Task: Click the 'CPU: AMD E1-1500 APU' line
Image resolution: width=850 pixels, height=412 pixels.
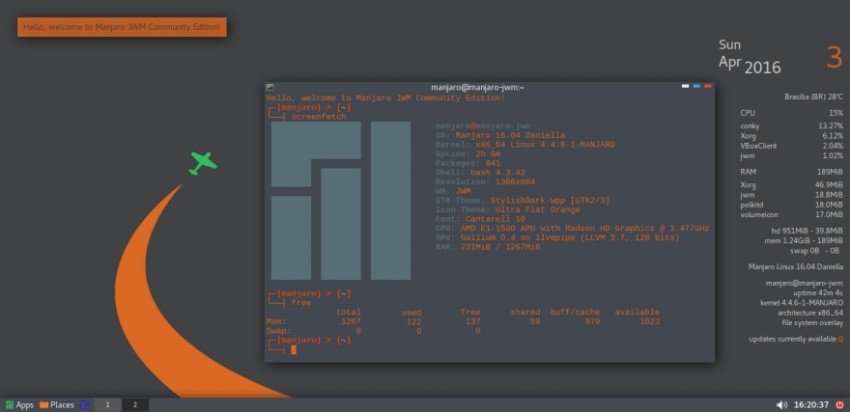Action: (572, 228)
